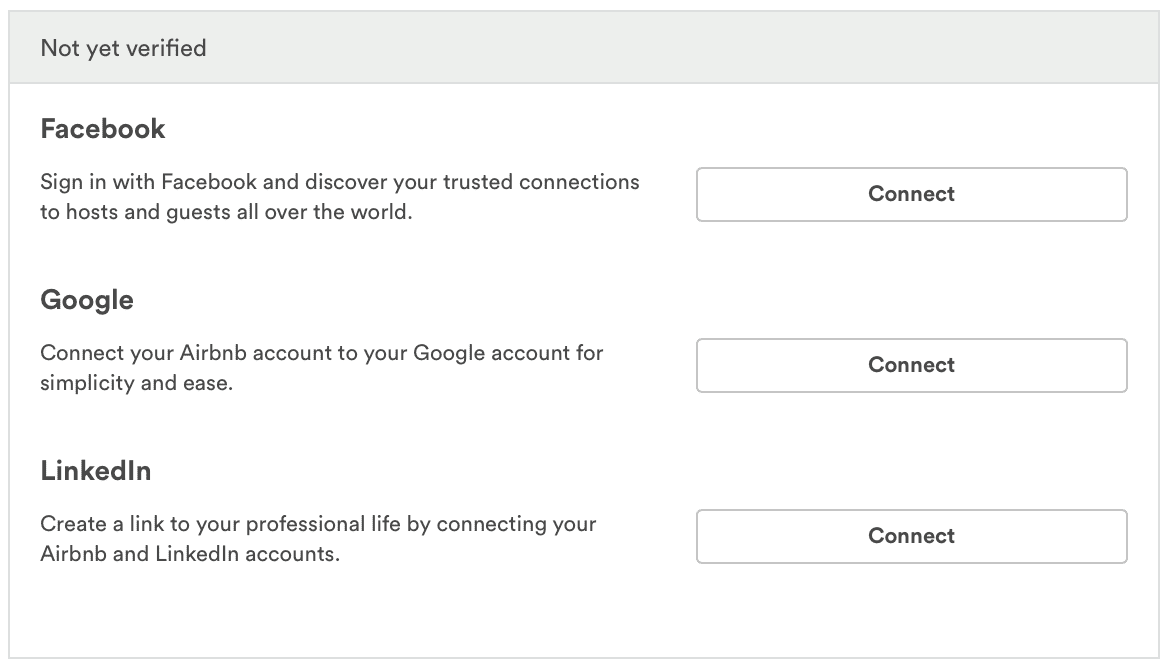1168x668 pixels.
Task: Connect your Google account
Action: click(x=911, y=366)
